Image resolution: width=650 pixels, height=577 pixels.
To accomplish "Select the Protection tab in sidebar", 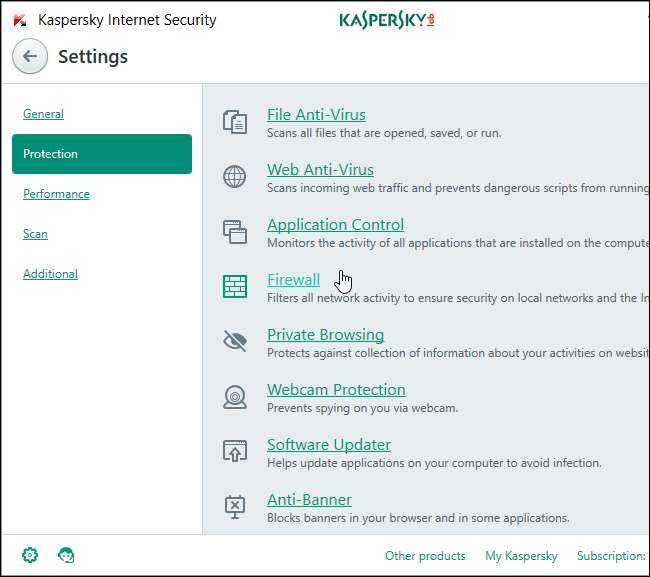I will (x=102, y=154).
